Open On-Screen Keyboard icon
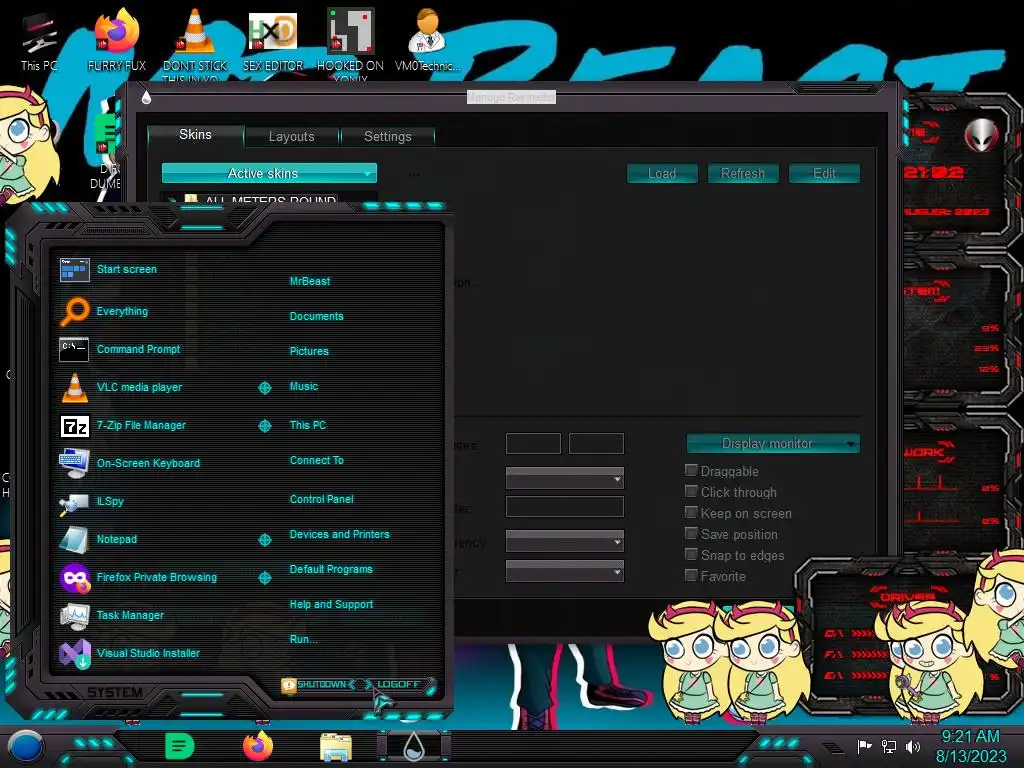 (74, 463)
